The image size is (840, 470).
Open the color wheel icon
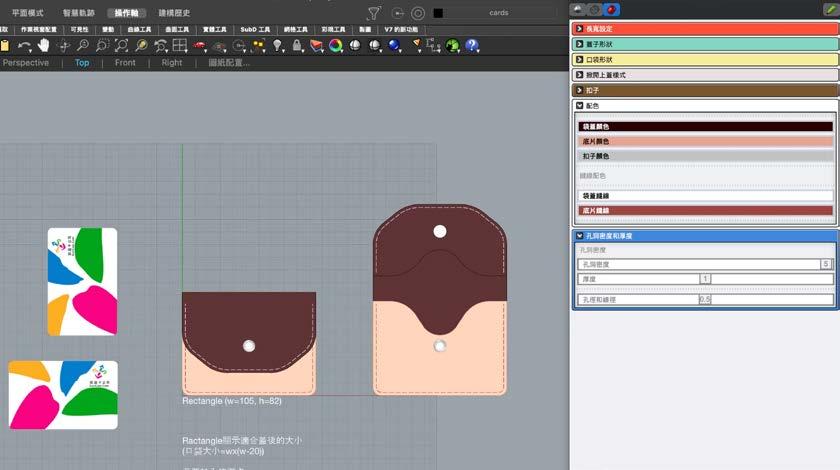[x=336, y=46]
